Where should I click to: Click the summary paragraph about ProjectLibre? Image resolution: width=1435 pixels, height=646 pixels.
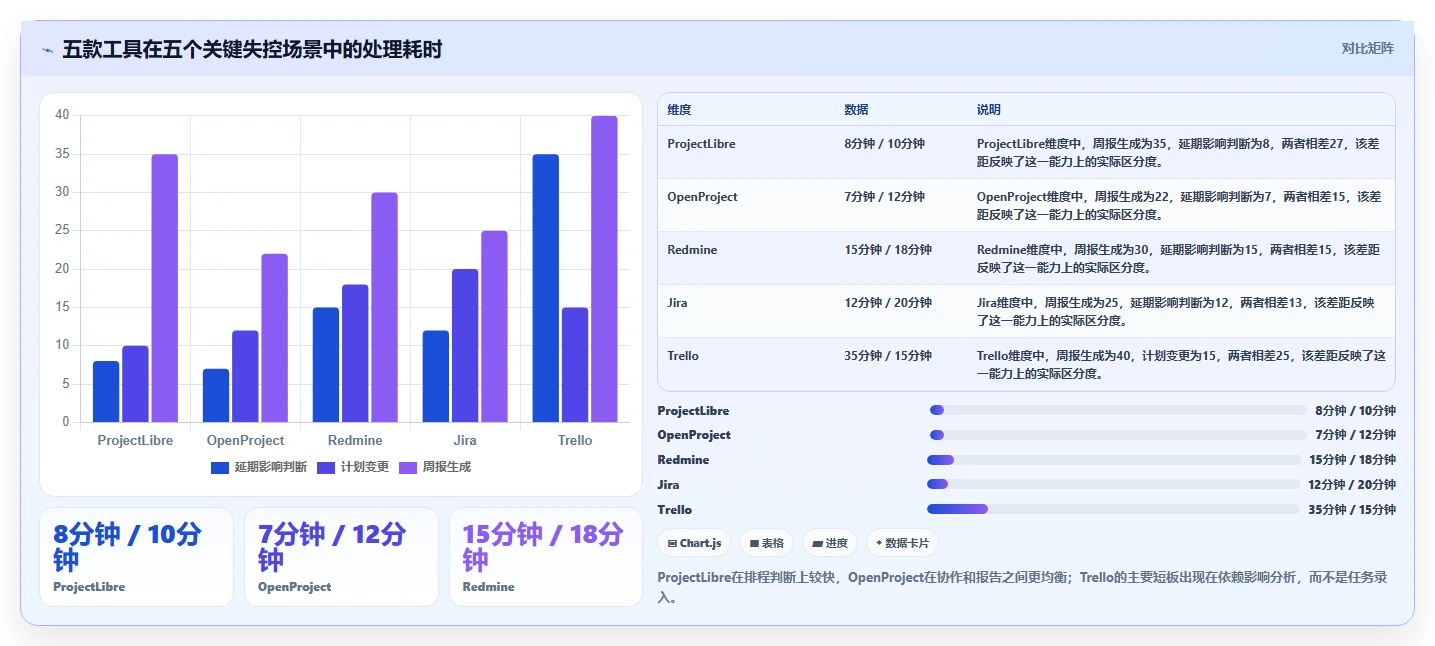(x=1022, y=587)
